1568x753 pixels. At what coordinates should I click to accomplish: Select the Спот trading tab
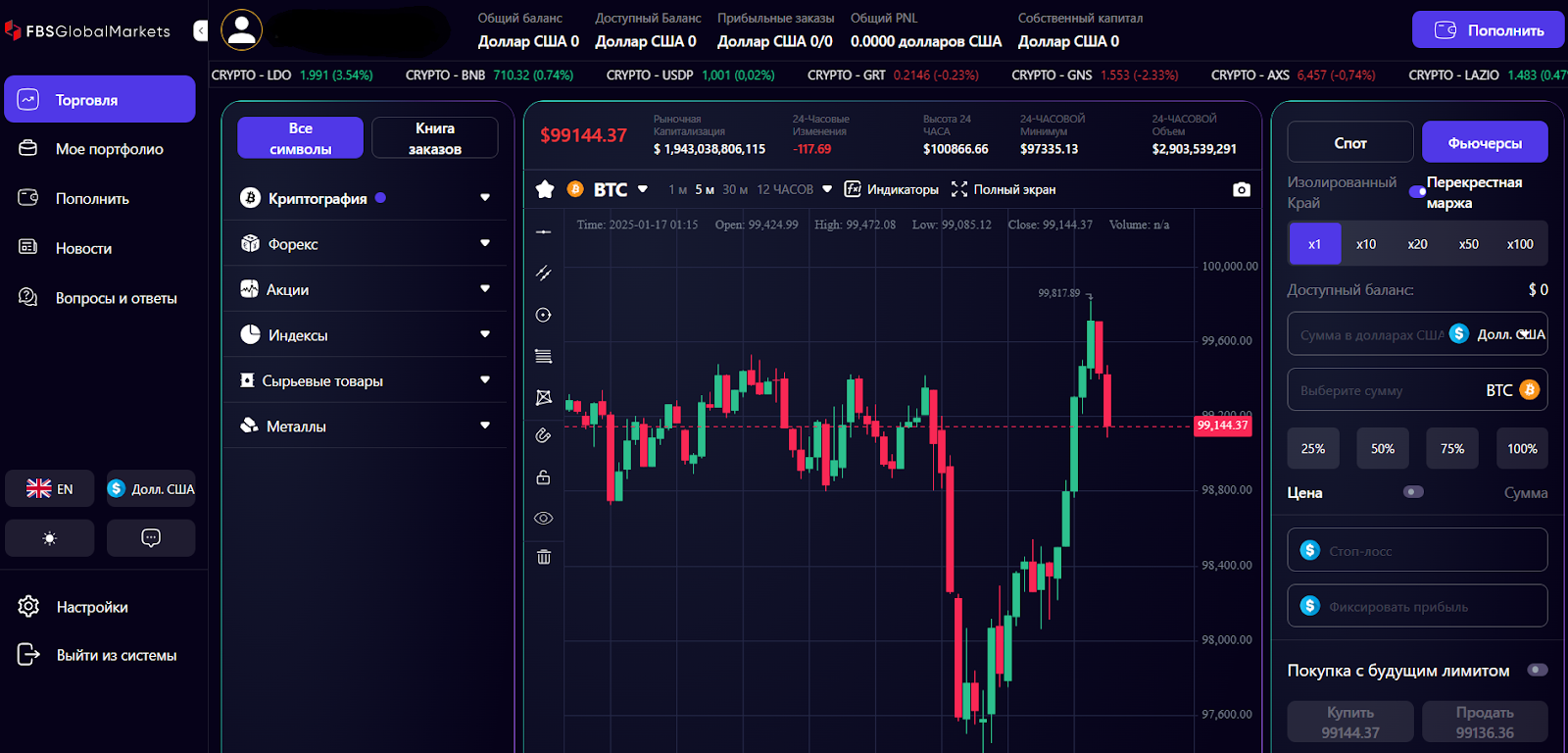pos(1350,142)
